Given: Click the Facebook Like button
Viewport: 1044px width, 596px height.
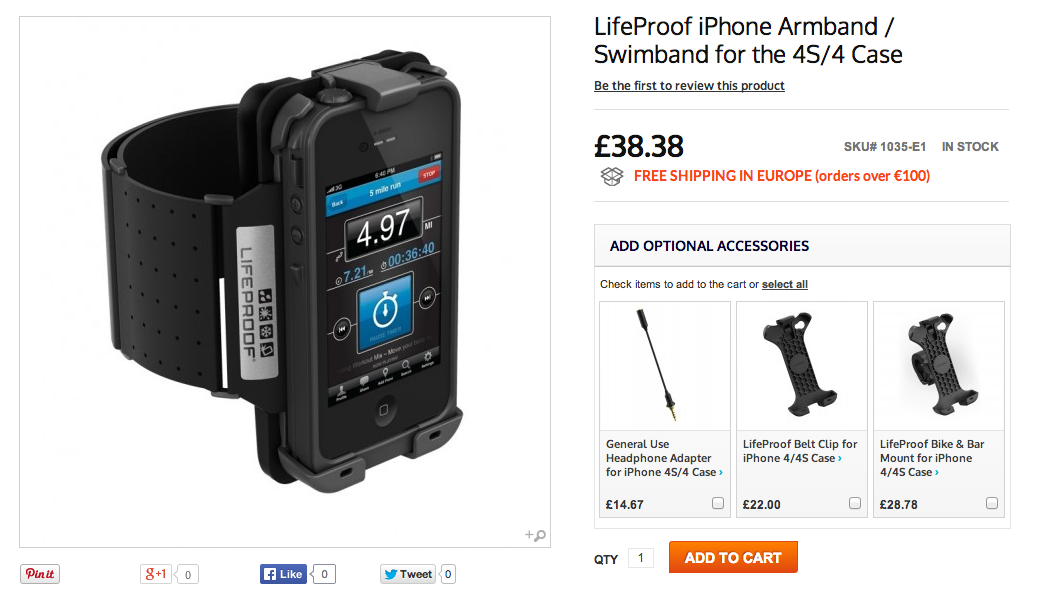Looking at the screenshot, I should (284, 574).
